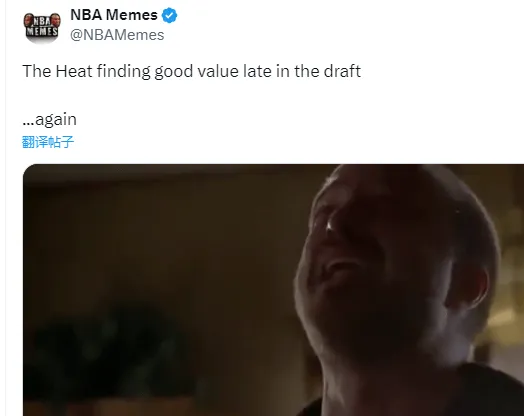
Task: Open the NBA Memes profile avatar
Action: [42, 27]
